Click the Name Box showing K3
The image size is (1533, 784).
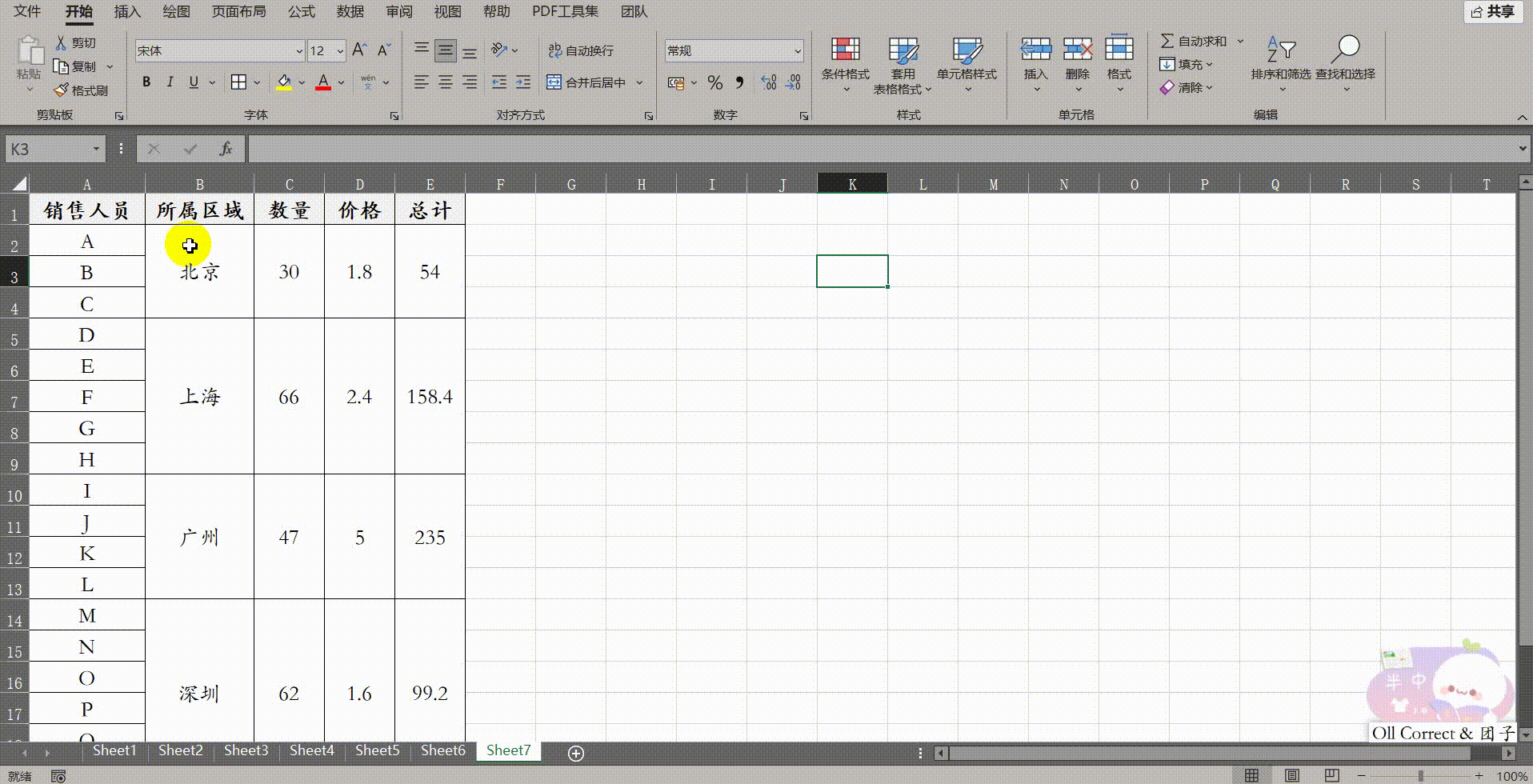pyautogui.click(x=55, y=149)
